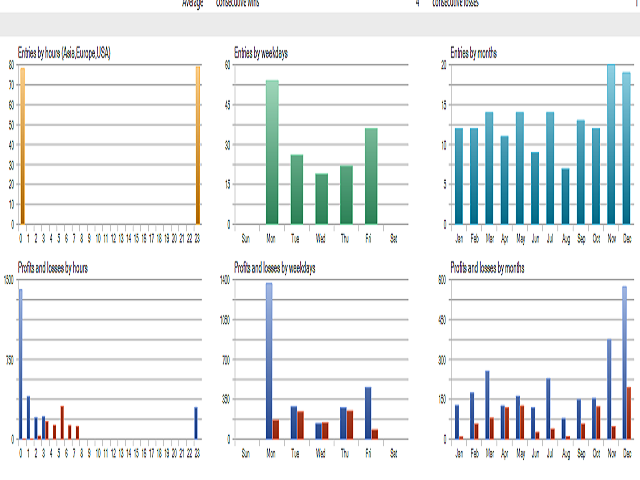Select the red Thu loss bar in weekdays chart

point(350,425)
